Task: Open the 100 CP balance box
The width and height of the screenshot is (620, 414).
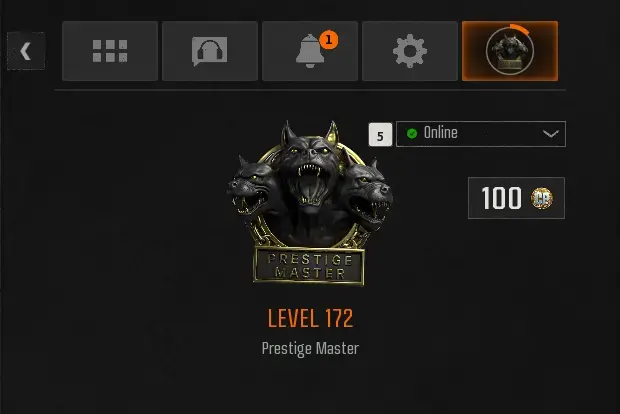Action: point(516,198)
